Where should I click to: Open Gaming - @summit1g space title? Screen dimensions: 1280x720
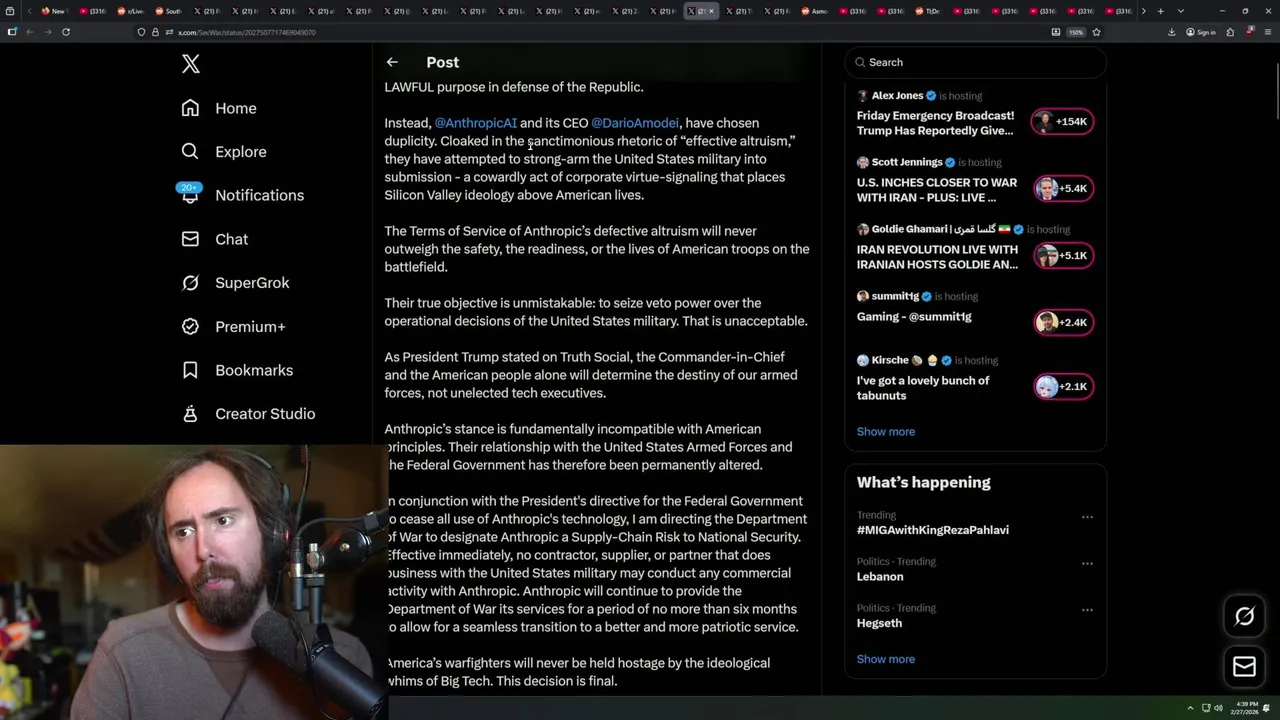point(914,317)
